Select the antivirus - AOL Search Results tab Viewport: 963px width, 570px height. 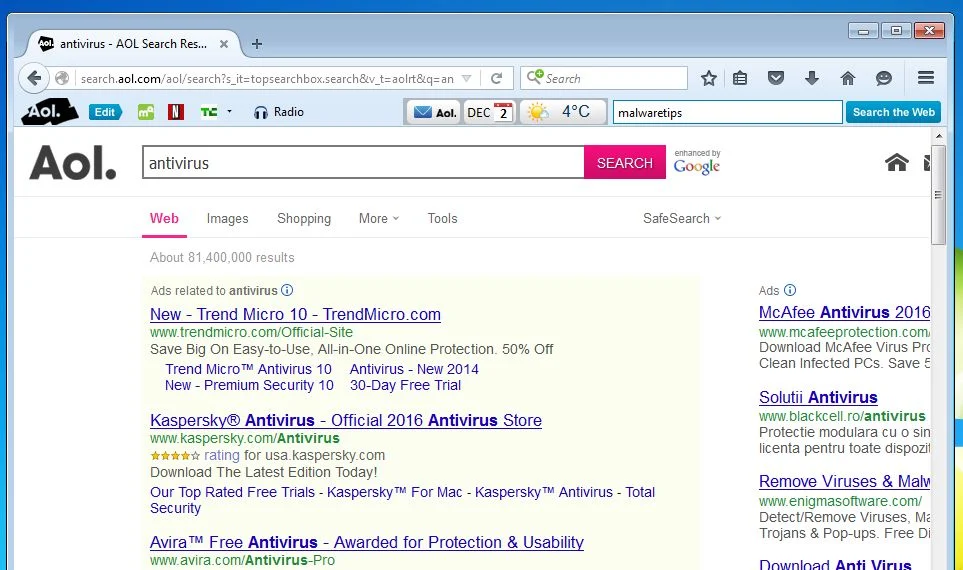(133, 44)
